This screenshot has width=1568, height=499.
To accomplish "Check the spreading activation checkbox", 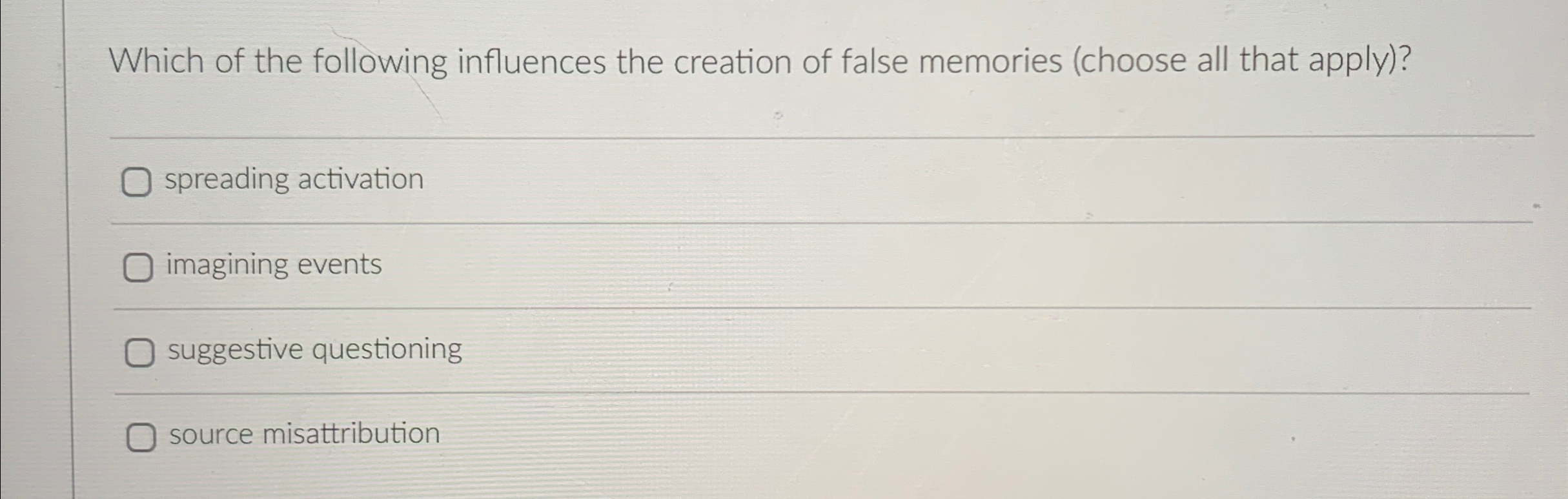I will coord(138,182).
